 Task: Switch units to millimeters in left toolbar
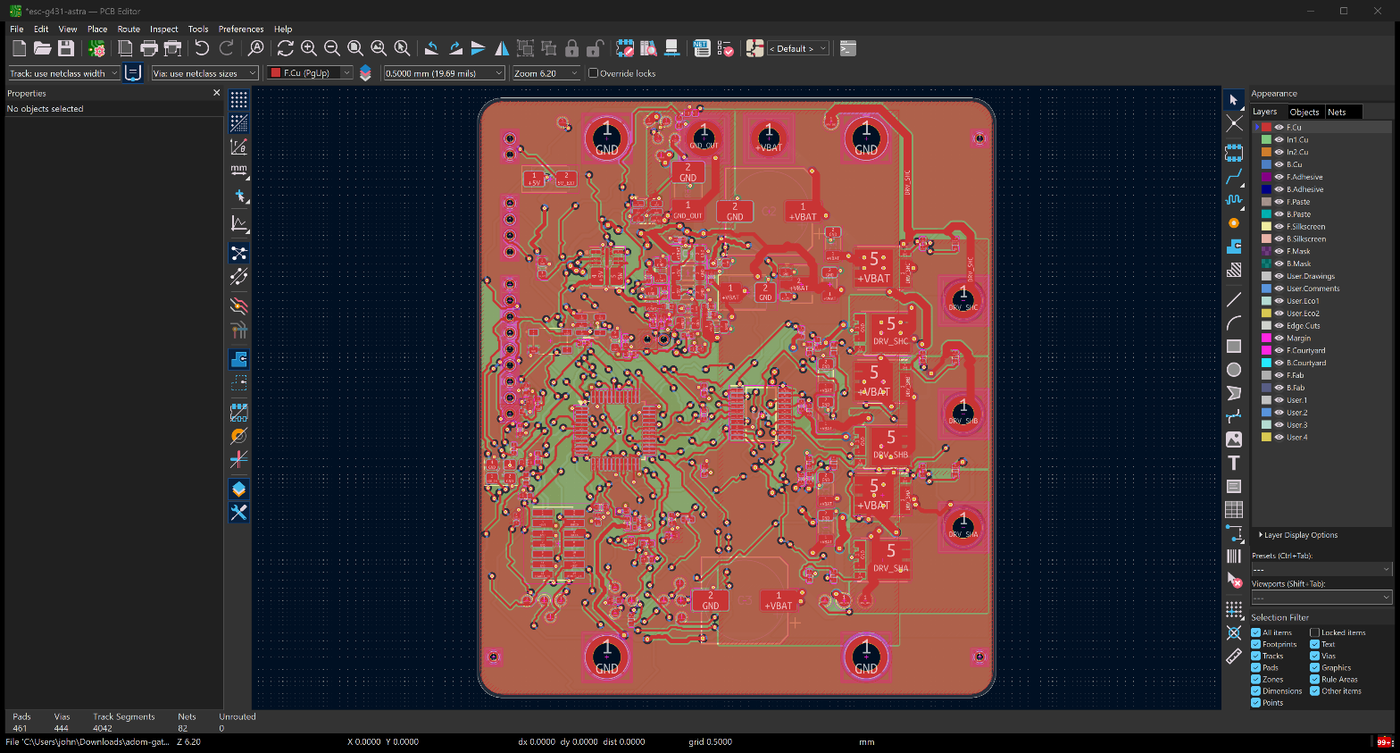(239, 171)
